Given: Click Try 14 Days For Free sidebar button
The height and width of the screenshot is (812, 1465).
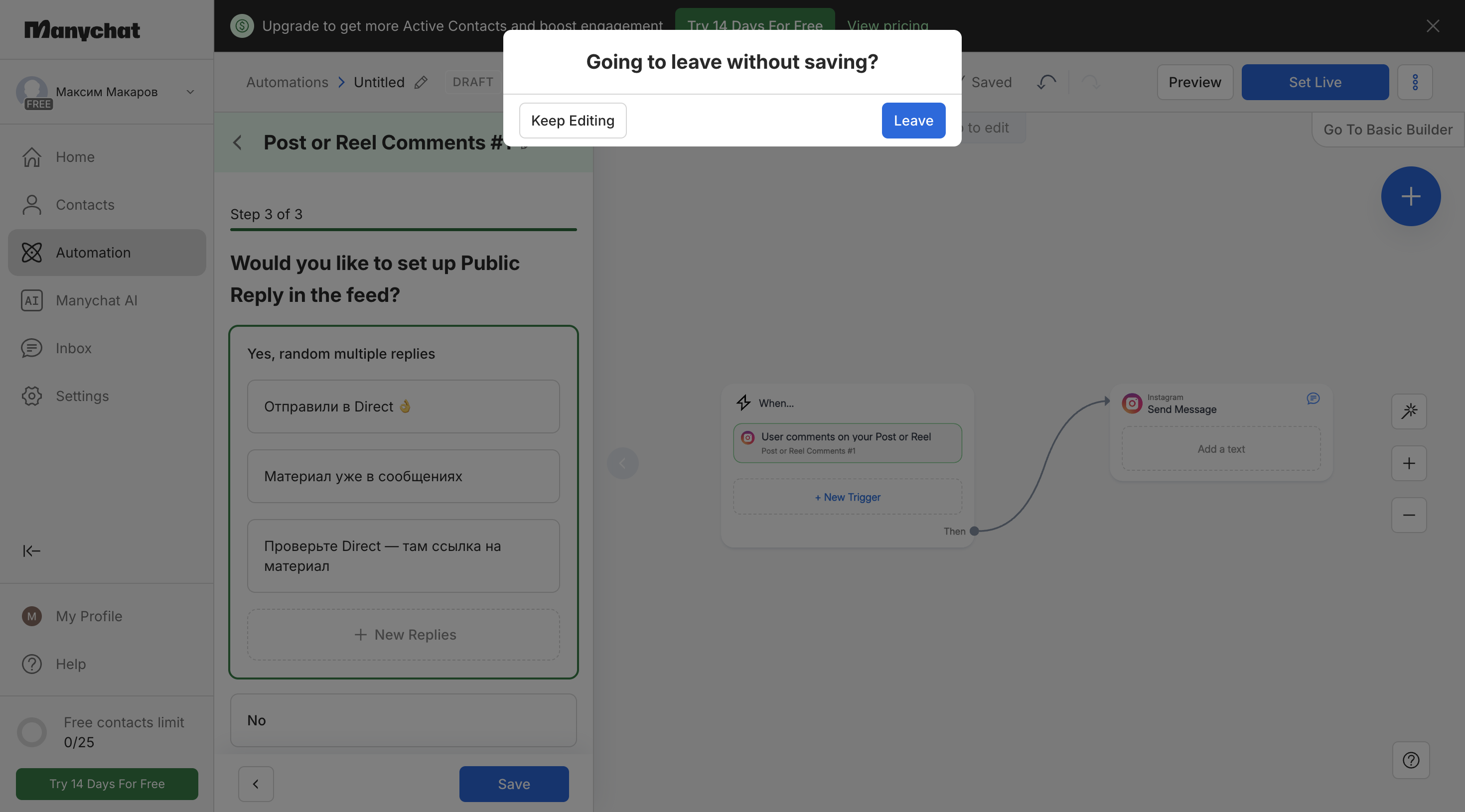Looking at the screenshot, I should click(107, 784).
